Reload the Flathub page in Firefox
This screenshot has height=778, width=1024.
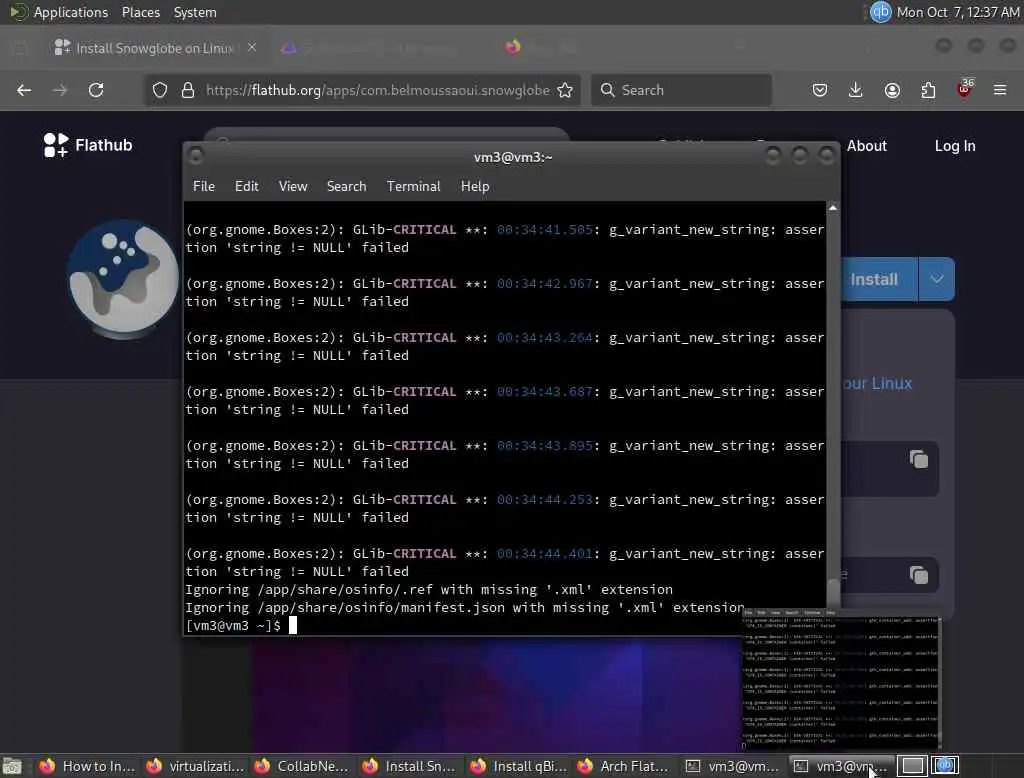pyautogui.click(x=96, y=90)
